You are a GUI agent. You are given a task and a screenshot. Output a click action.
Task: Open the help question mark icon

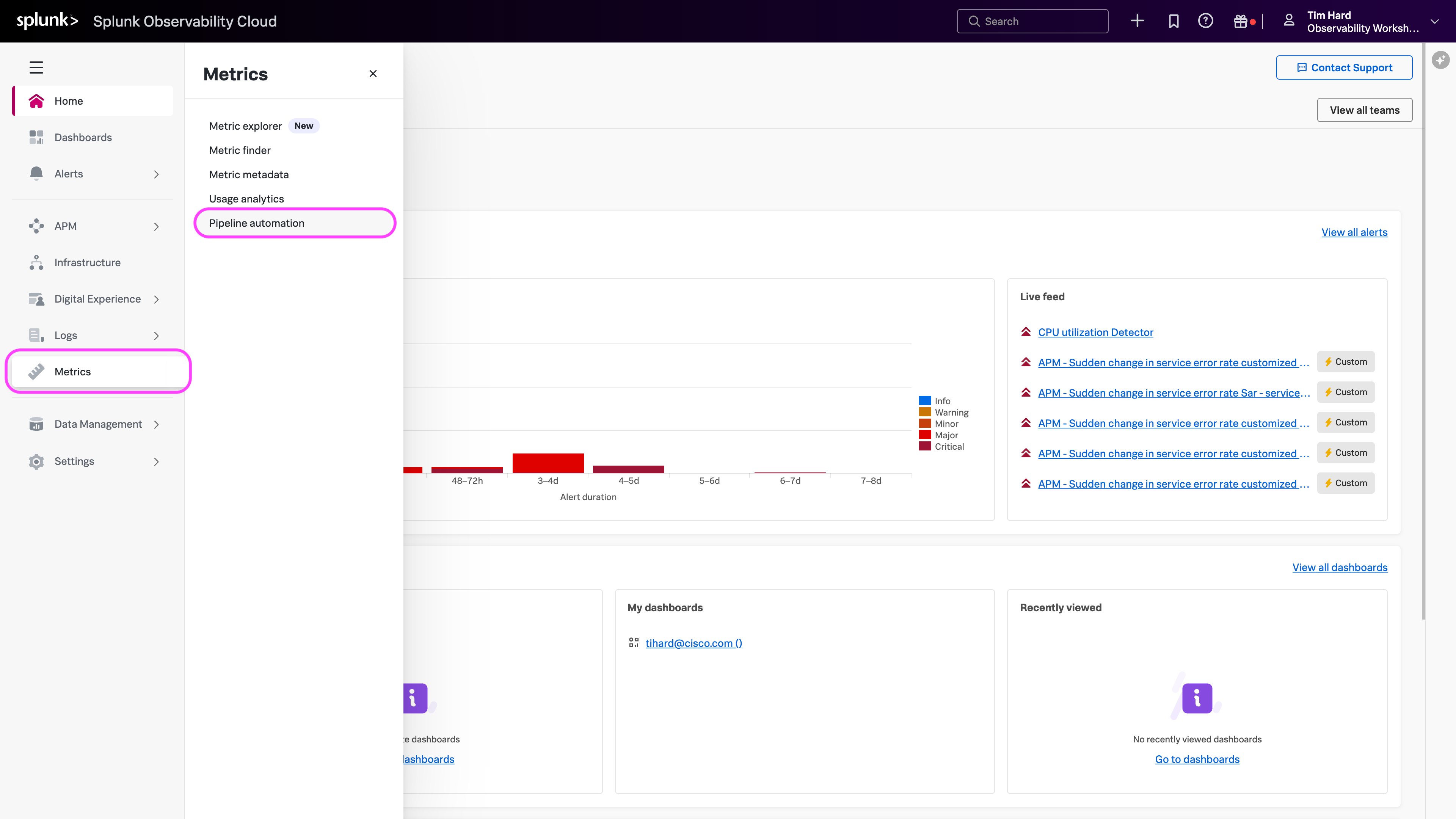tap(1206, 21)
